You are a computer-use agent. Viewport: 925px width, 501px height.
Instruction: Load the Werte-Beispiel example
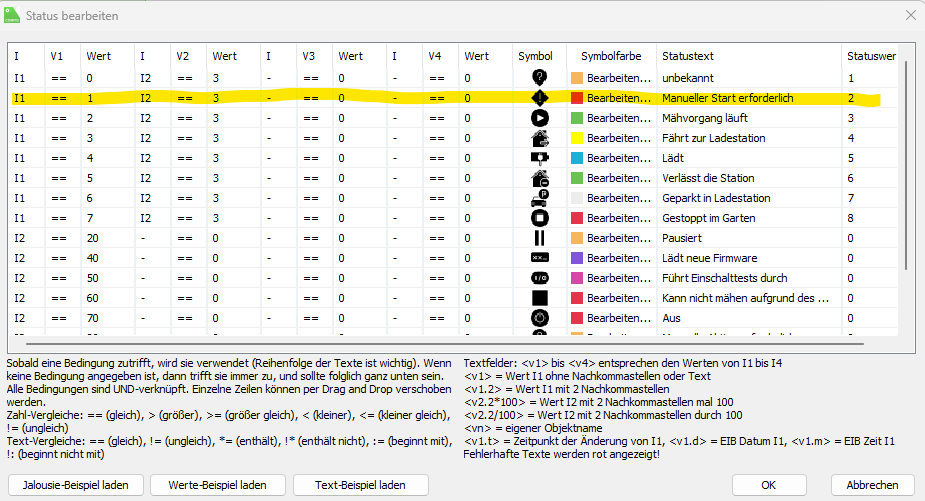tap(218, 485)
